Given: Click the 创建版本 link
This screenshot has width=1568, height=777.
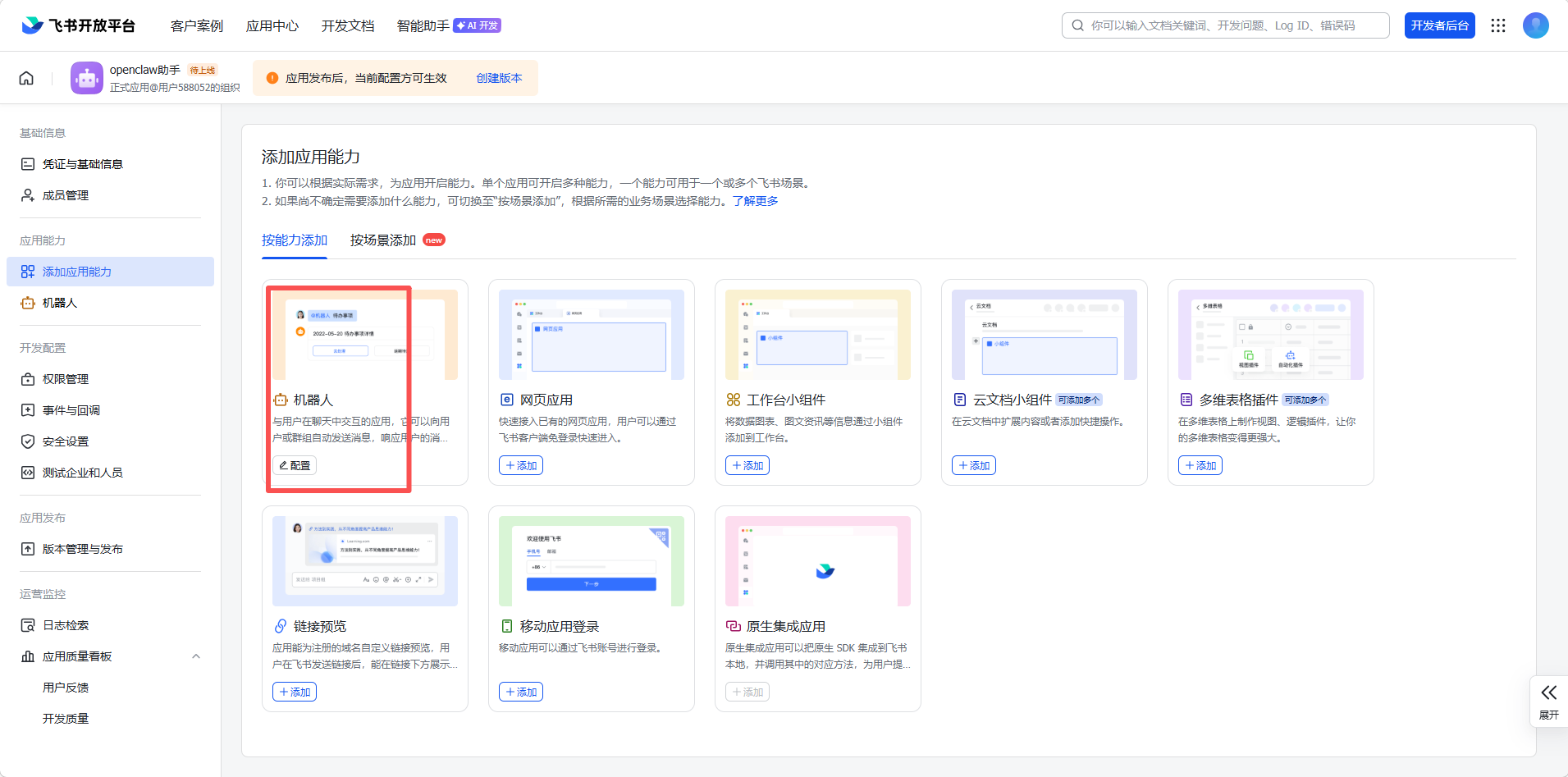Looking at the screenshot, I should point(499,78).
